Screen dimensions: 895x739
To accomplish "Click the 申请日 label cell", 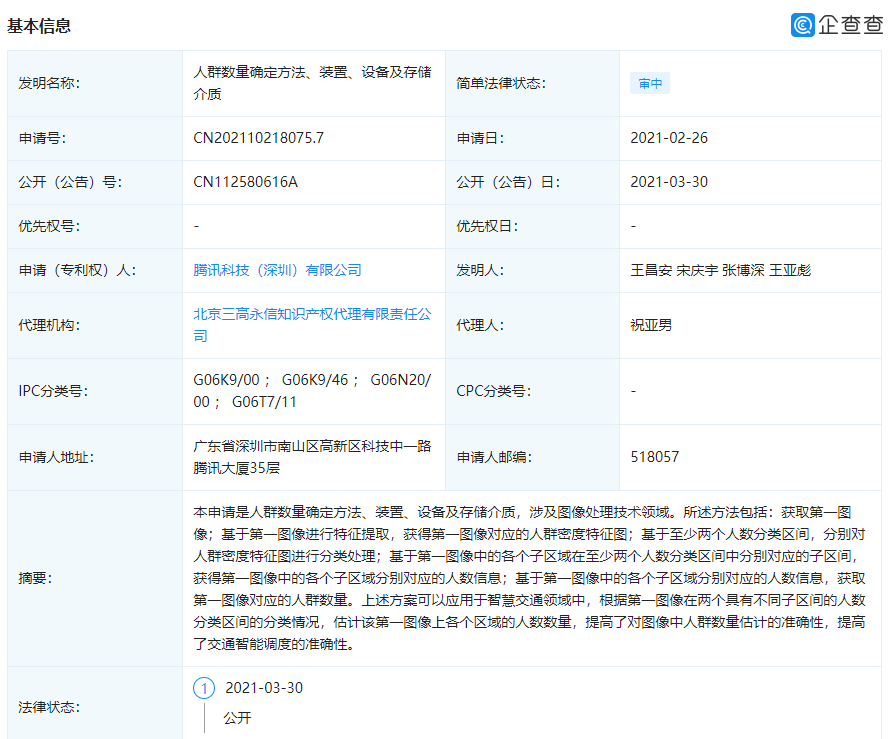I will pyautogui.click(x=533, y=138).
